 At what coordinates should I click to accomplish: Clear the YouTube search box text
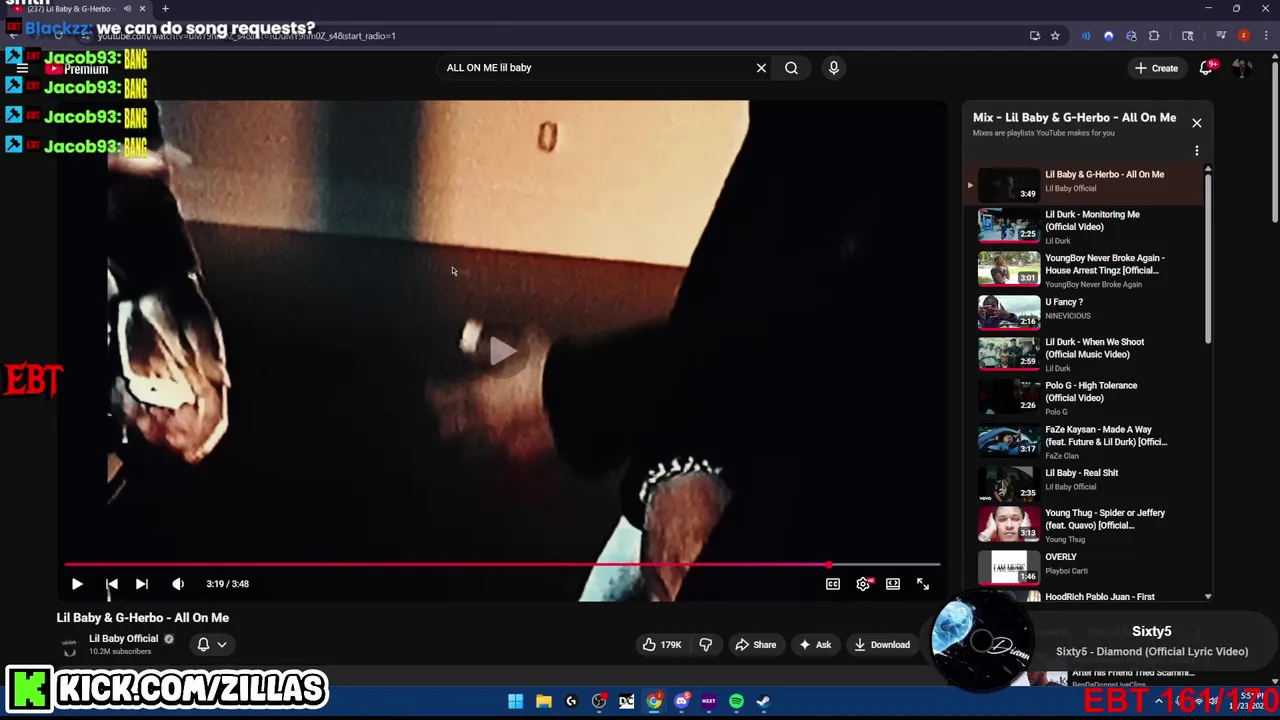point(761,68)
